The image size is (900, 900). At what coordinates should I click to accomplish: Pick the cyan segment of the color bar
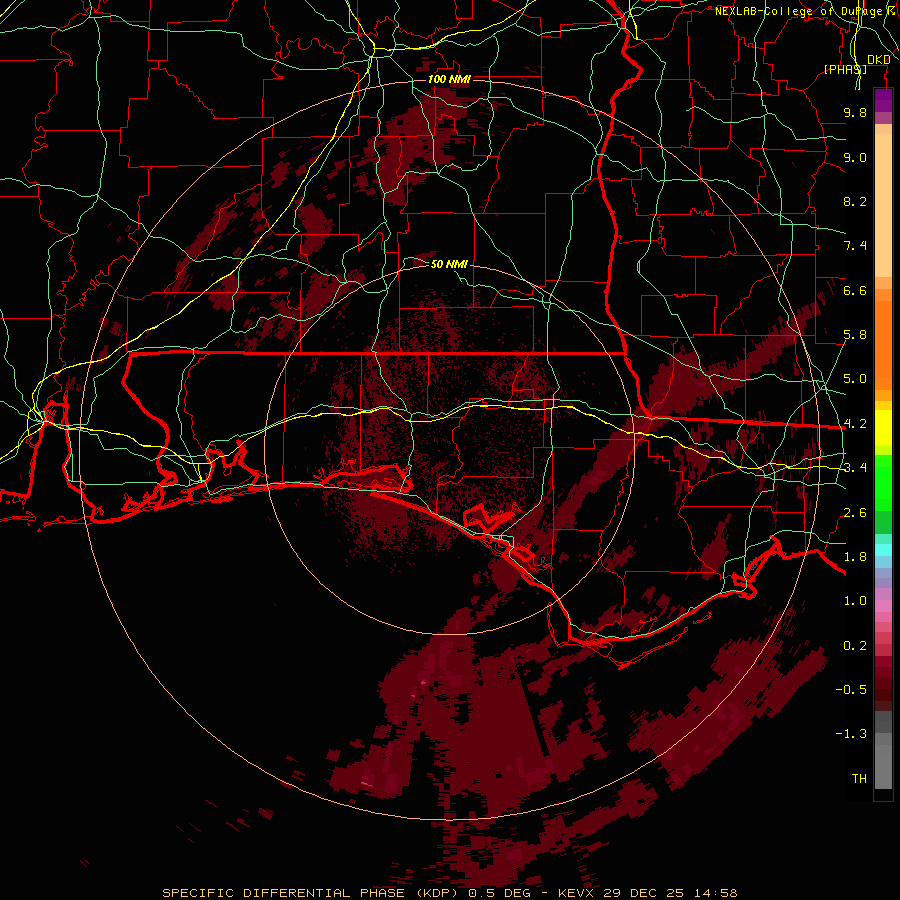[x=883, y=550]
